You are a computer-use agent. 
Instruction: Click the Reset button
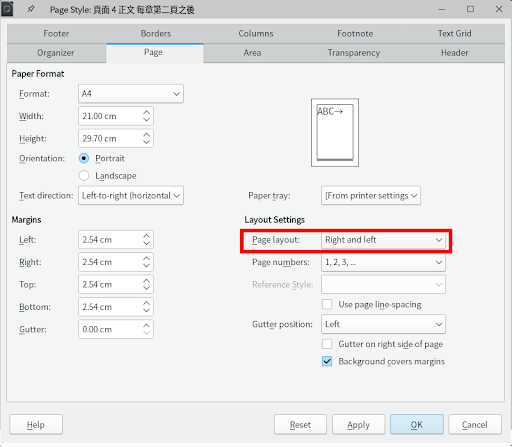coord(300,425)
